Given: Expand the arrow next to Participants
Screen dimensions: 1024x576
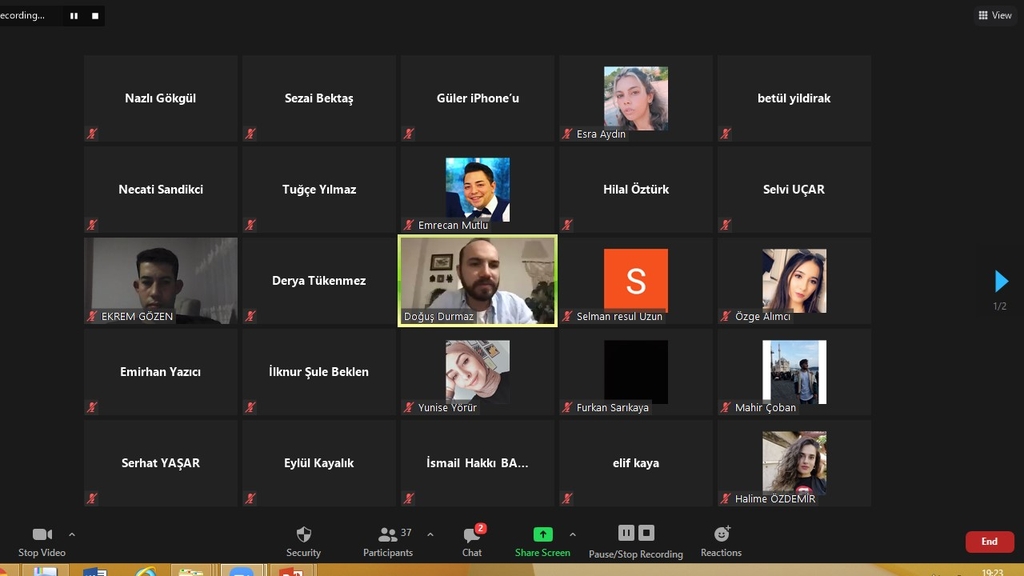Looking at the screenshot, I should [430, 534].
